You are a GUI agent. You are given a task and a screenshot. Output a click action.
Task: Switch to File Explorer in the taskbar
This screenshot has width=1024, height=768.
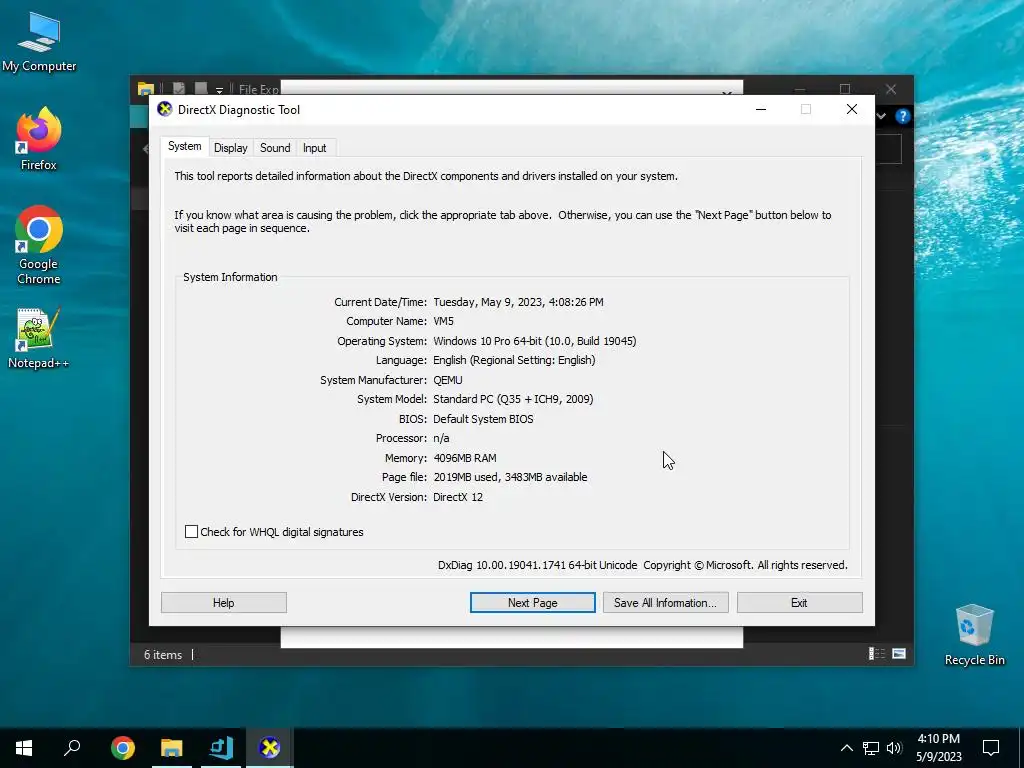[172, 748]
